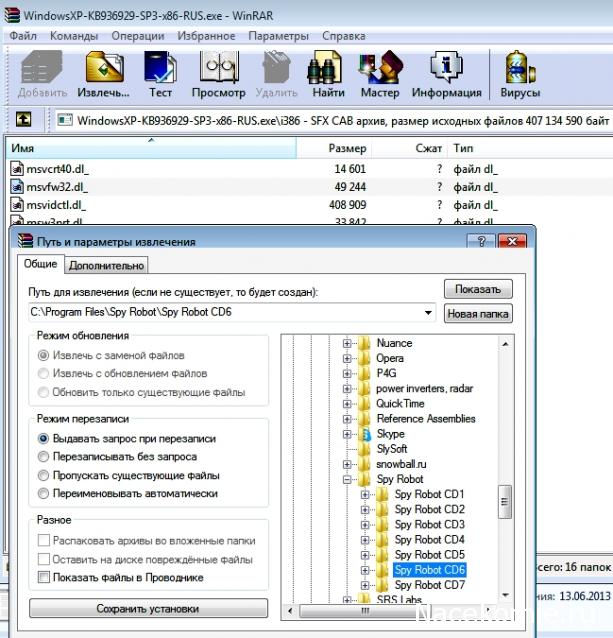The width and height of the screenshot is (613, 638).
Task: Run the Тест archive icon
Action: pos(160,67)
